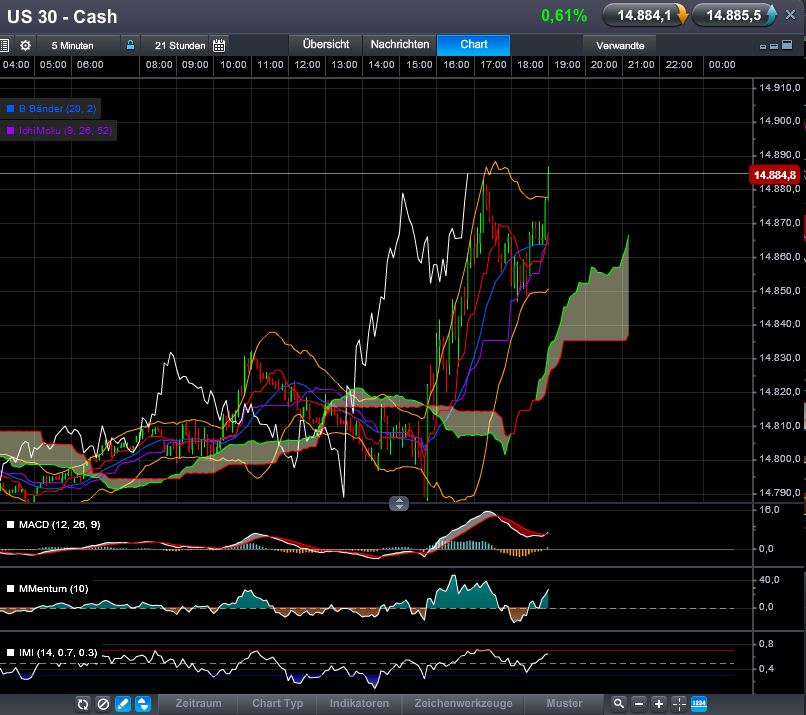Image resolution: width=806 pixels, height=715 pixels.
Task: Click the plus zoom in icon
Action: click(658, 704)
